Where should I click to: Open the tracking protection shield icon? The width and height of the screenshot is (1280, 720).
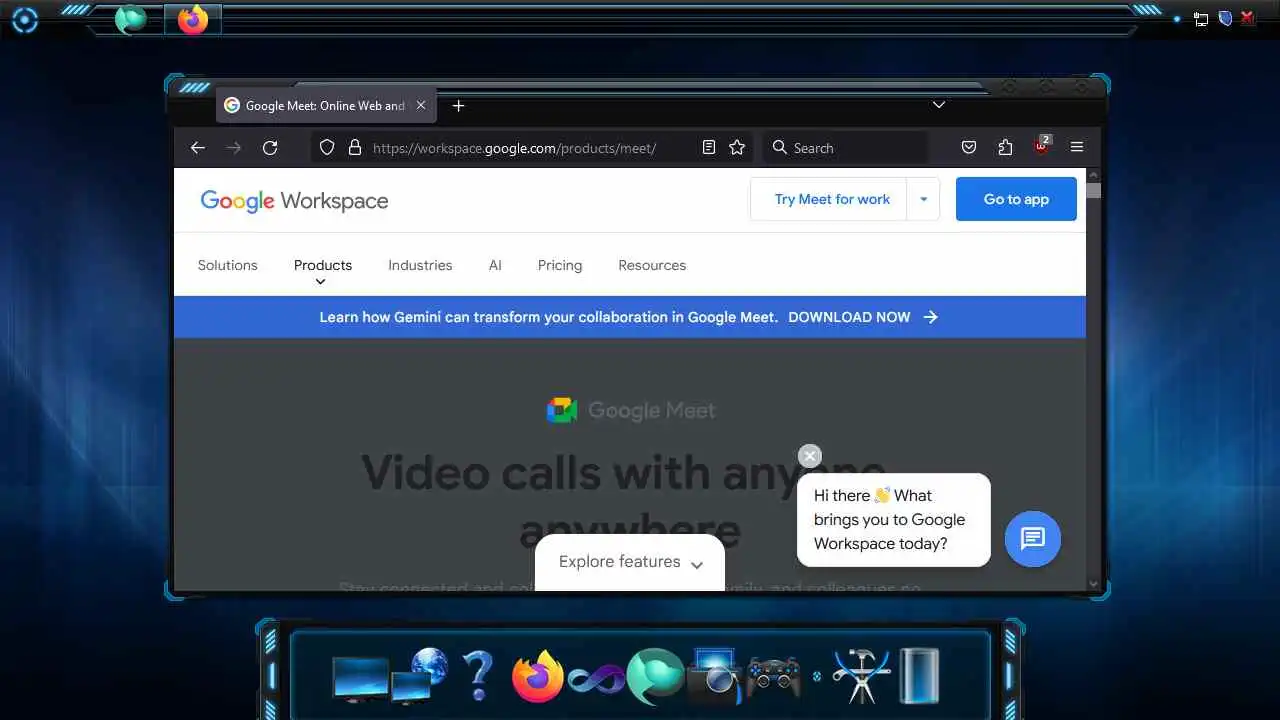tap(326, 148)
